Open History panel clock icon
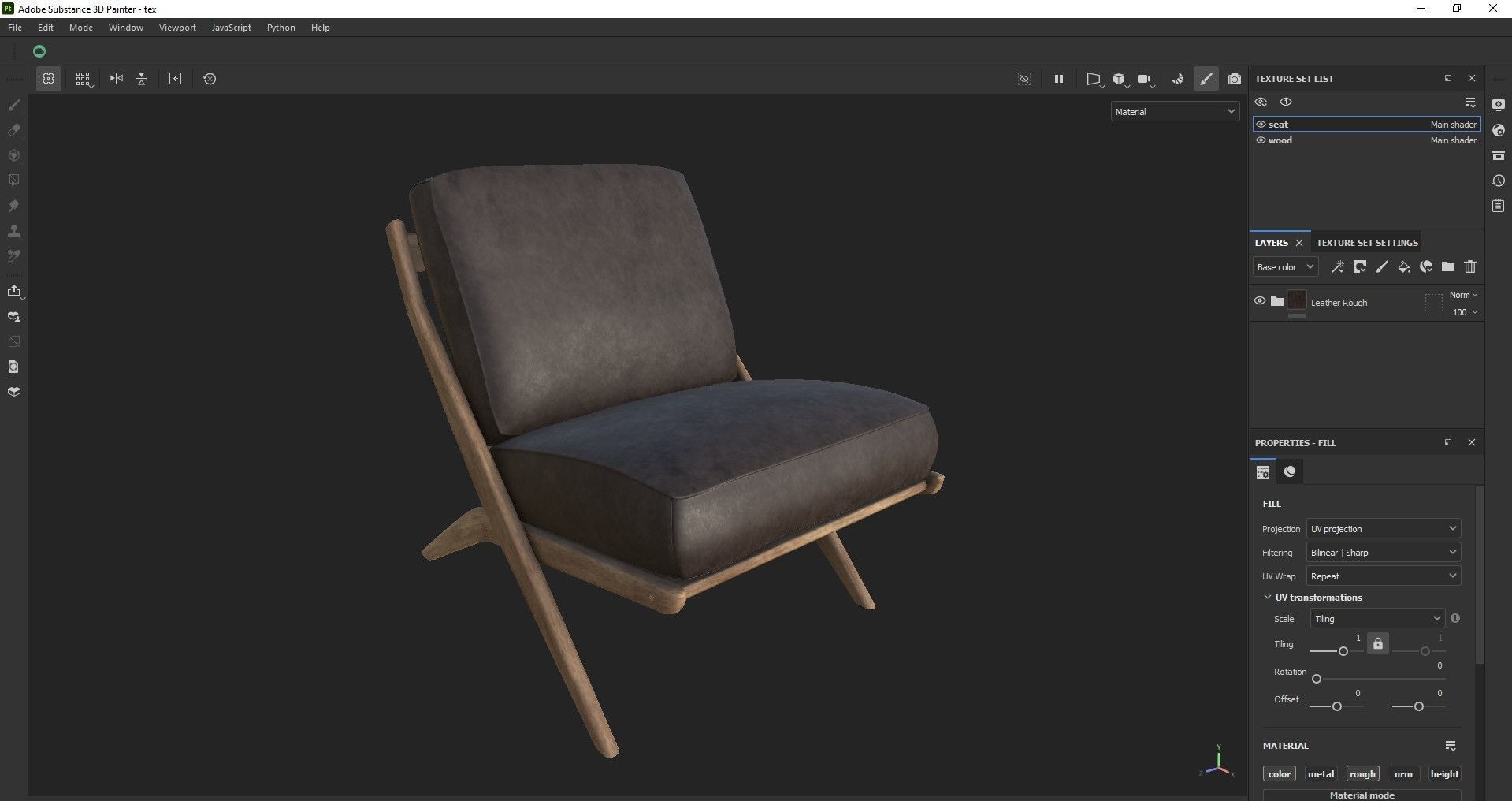This screenshot has width=1512, height=801. pos(1499,181)
